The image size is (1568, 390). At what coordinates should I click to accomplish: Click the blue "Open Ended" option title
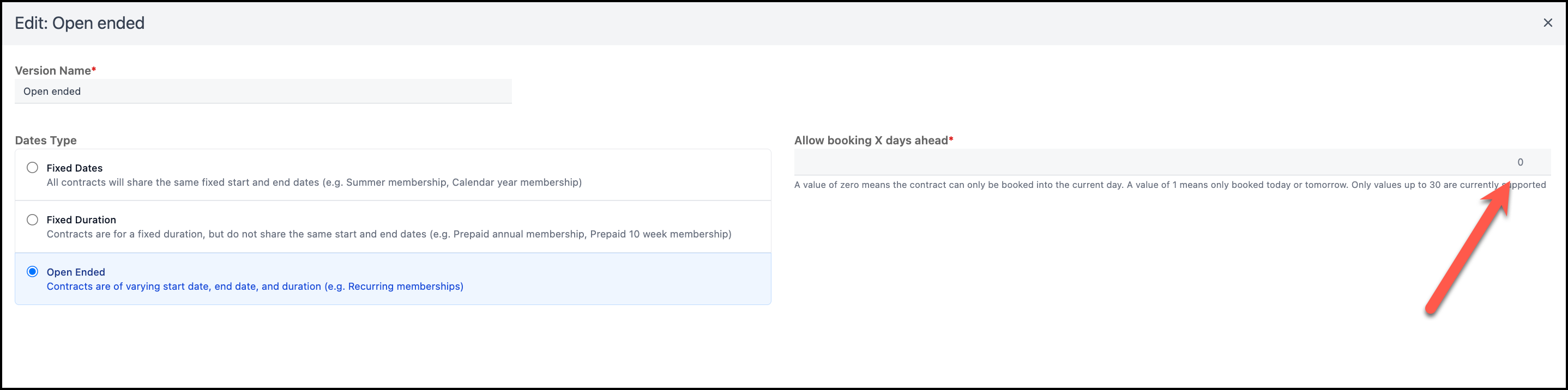[75, 272]
